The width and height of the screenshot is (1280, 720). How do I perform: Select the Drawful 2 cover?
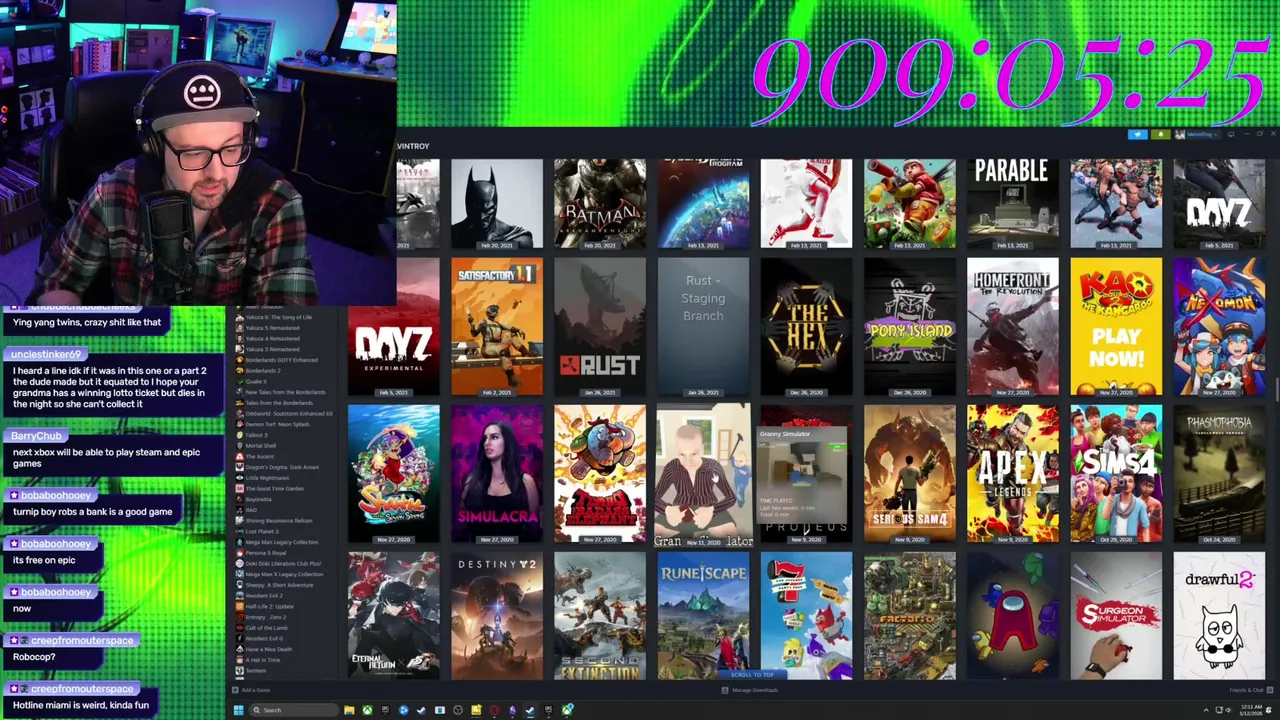coord(1219,616)
